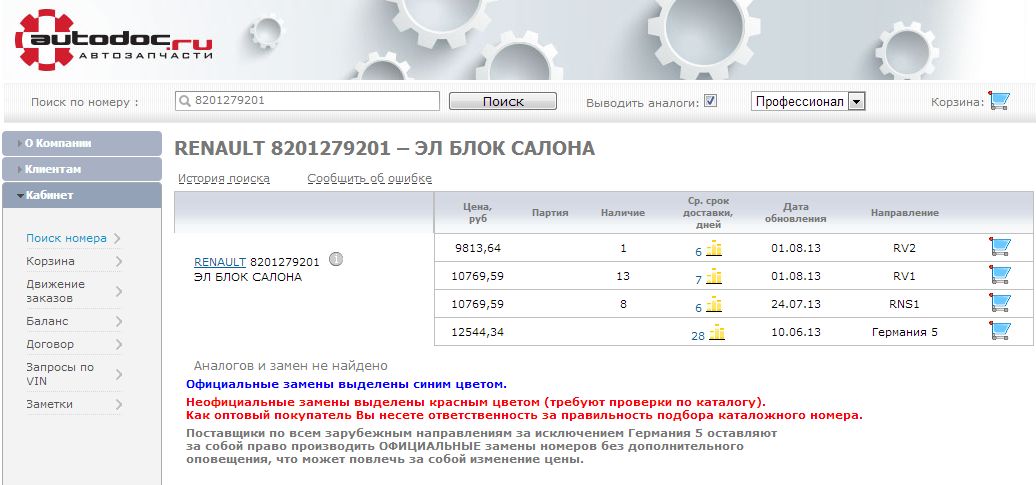Show delivery statistics chart for Германия 5 row

714,333
